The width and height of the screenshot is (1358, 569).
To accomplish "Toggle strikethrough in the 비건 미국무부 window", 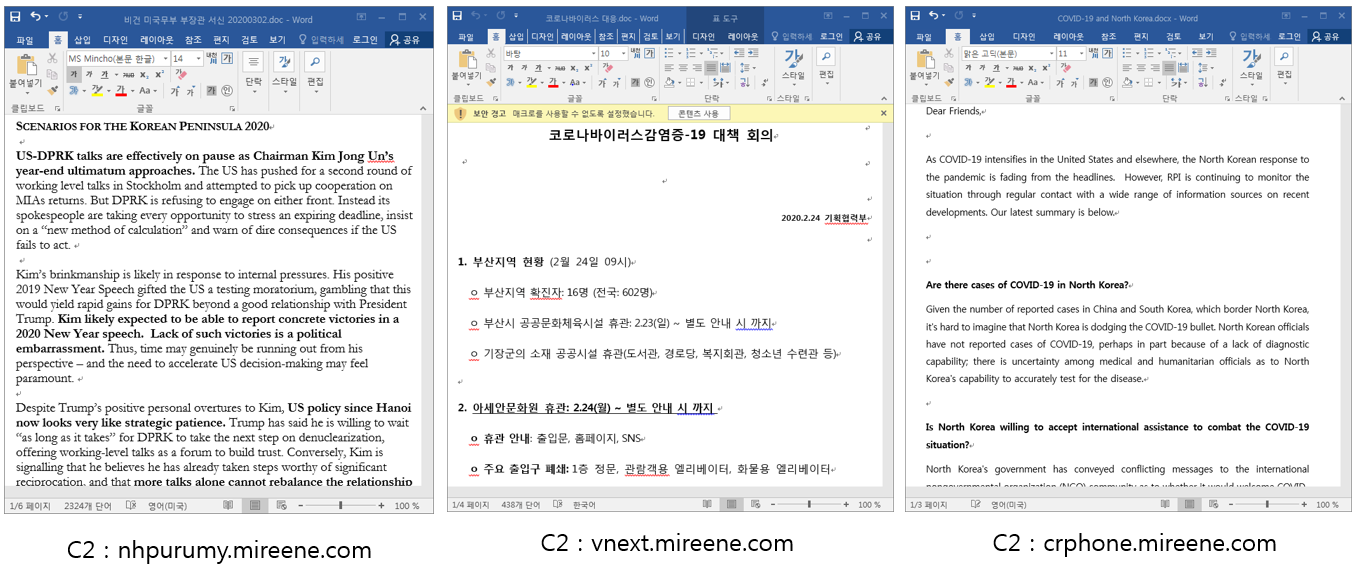I will (x=129, y=75).
